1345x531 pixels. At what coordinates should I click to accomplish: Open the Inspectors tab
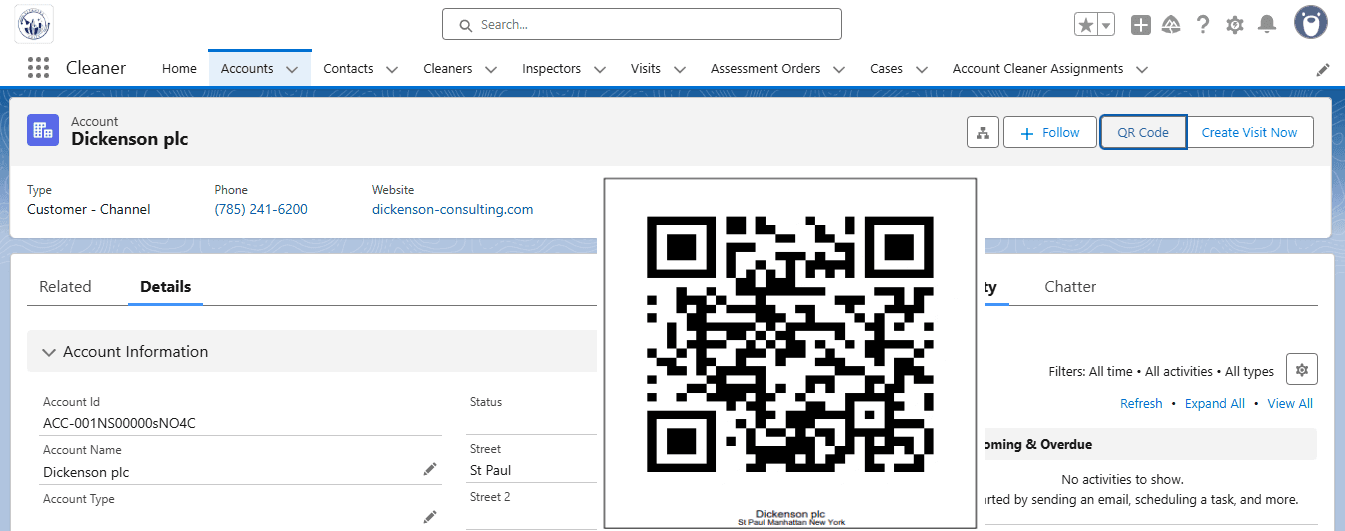[551, 69]
